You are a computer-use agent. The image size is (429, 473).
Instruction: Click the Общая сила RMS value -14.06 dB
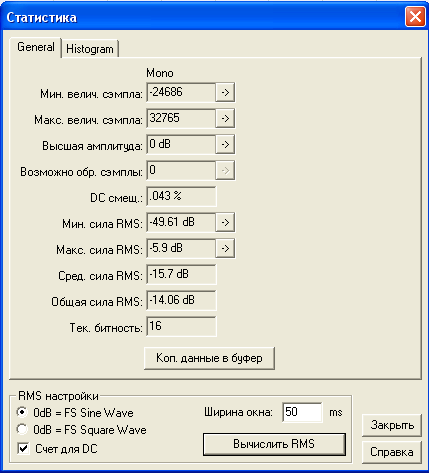181,300
